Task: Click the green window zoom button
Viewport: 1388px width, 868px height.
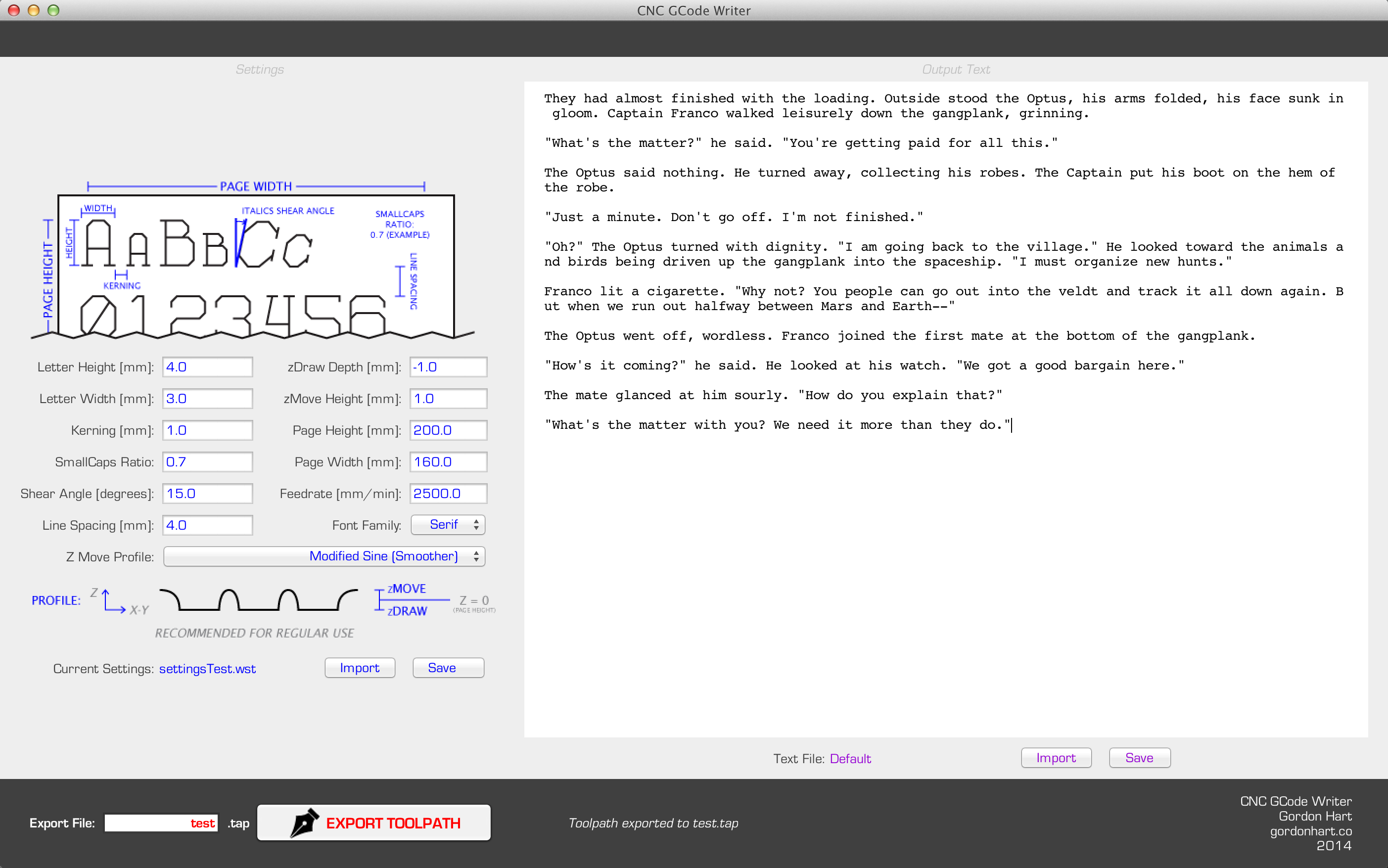Action: [53, 10]
